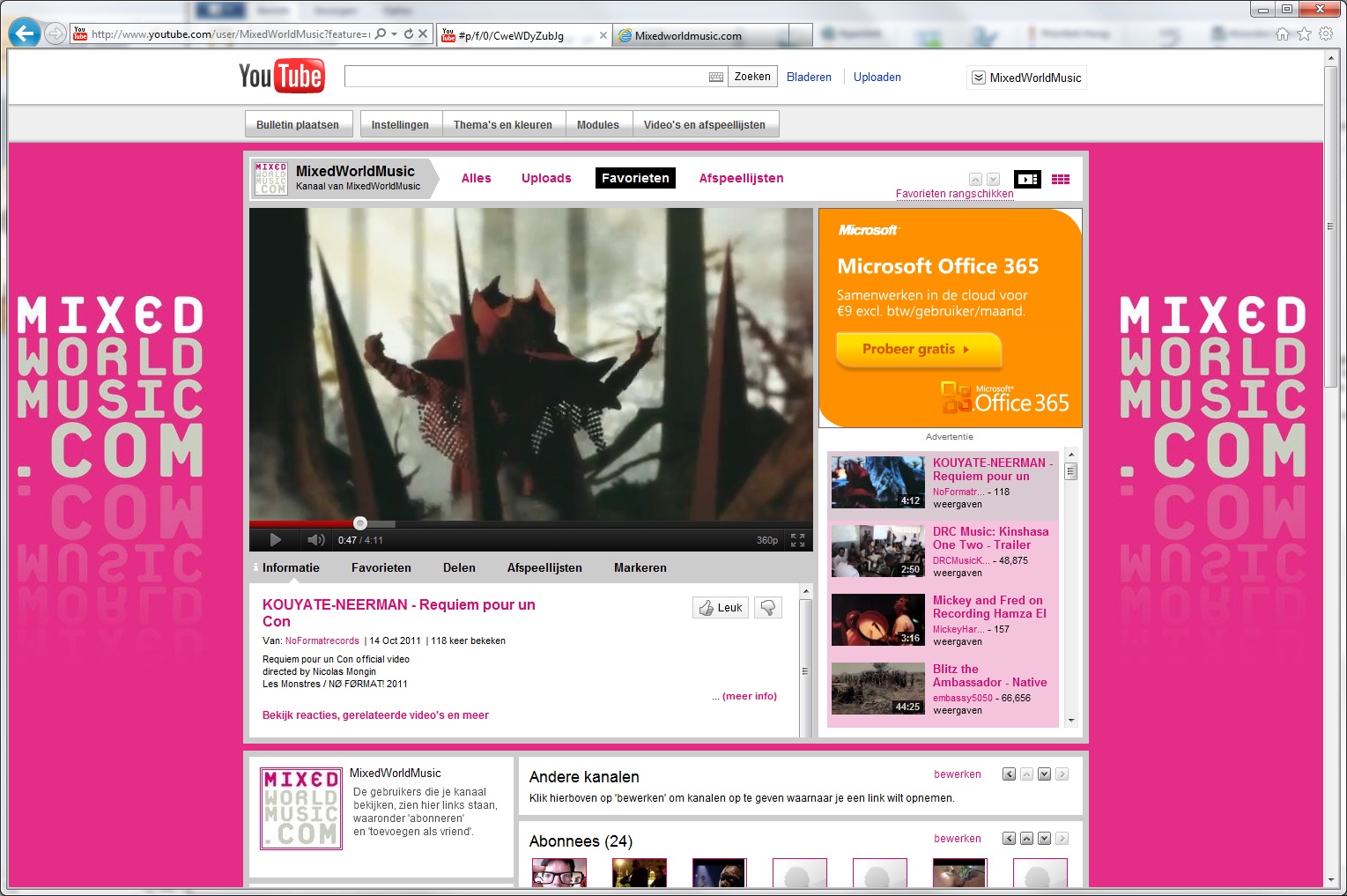
Task: Open Thema's en kleuren settings
Action: click(x=503, y=125)
